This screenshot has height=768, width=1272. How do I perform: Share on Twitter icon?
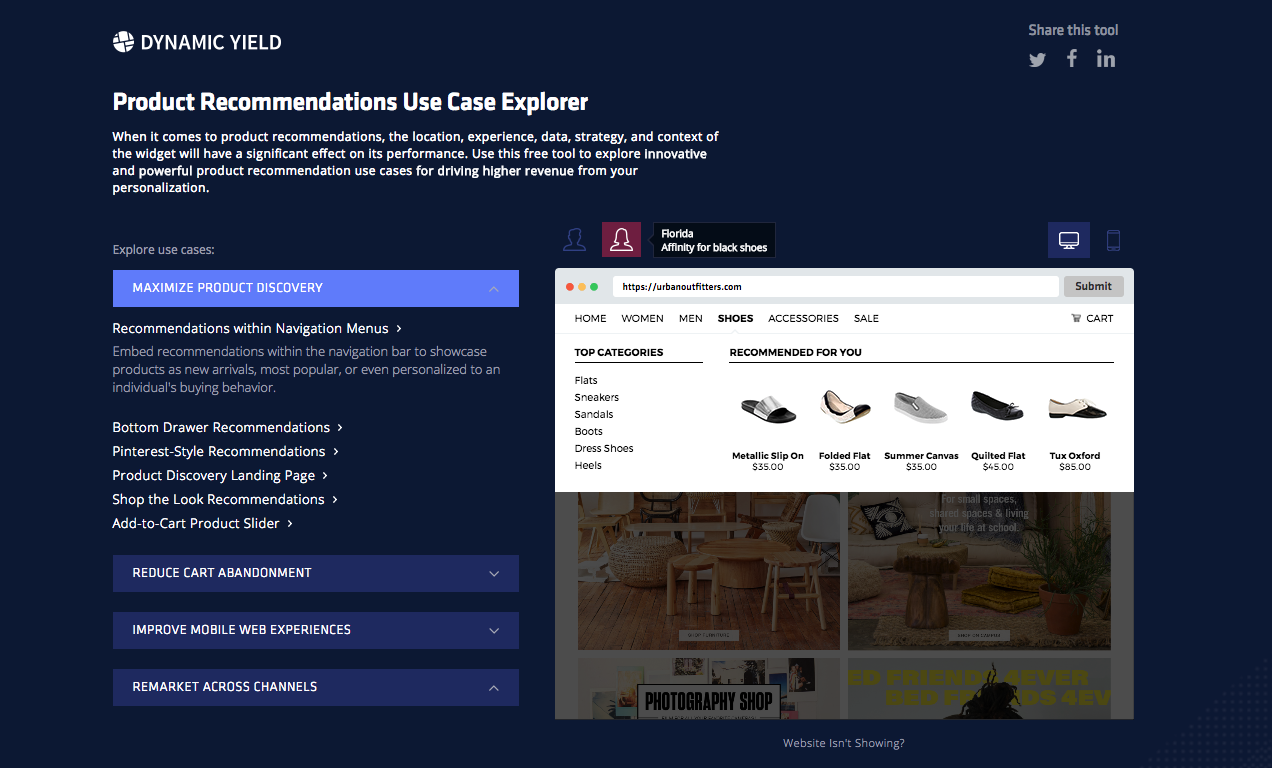coord(1038,60)
